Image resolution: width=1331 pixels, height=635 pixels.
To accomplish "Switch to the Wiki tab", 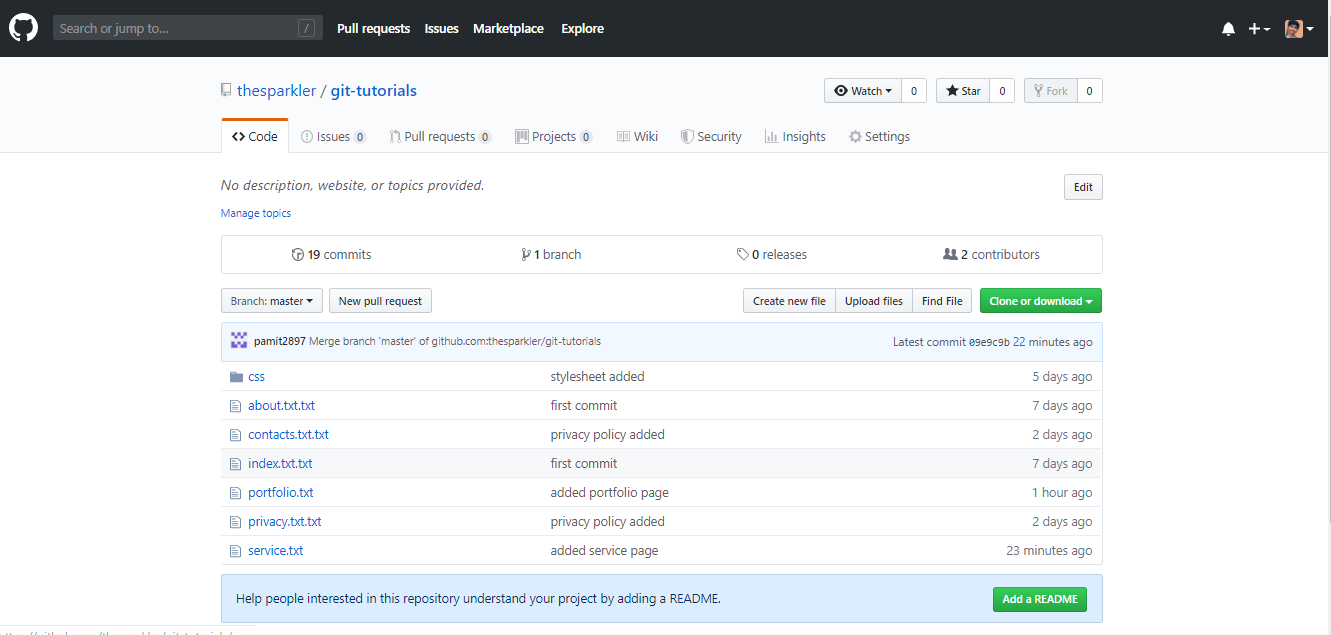I will pos(637,136).
